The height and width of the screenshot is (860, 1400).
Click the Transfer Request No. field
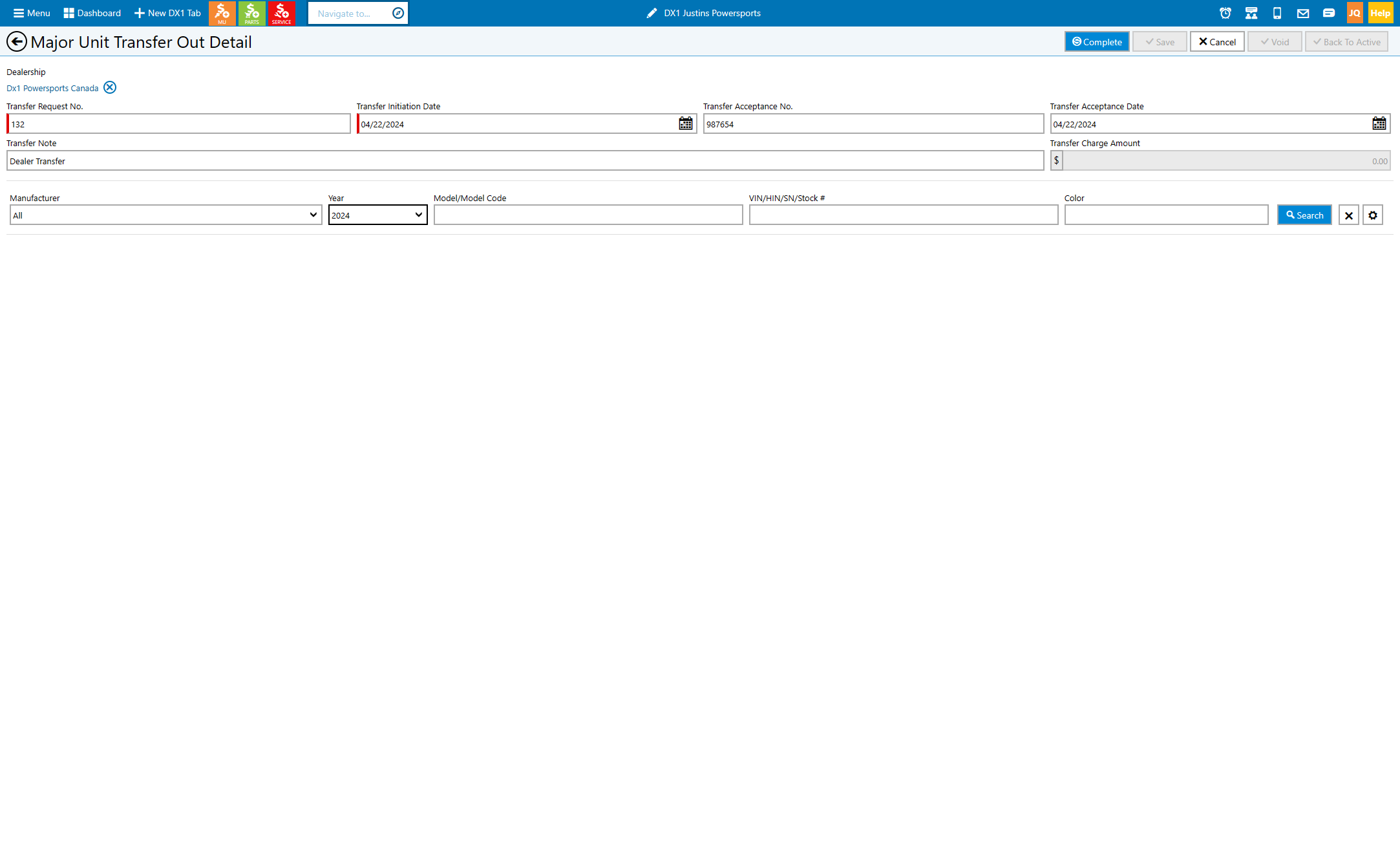(179, 124)
